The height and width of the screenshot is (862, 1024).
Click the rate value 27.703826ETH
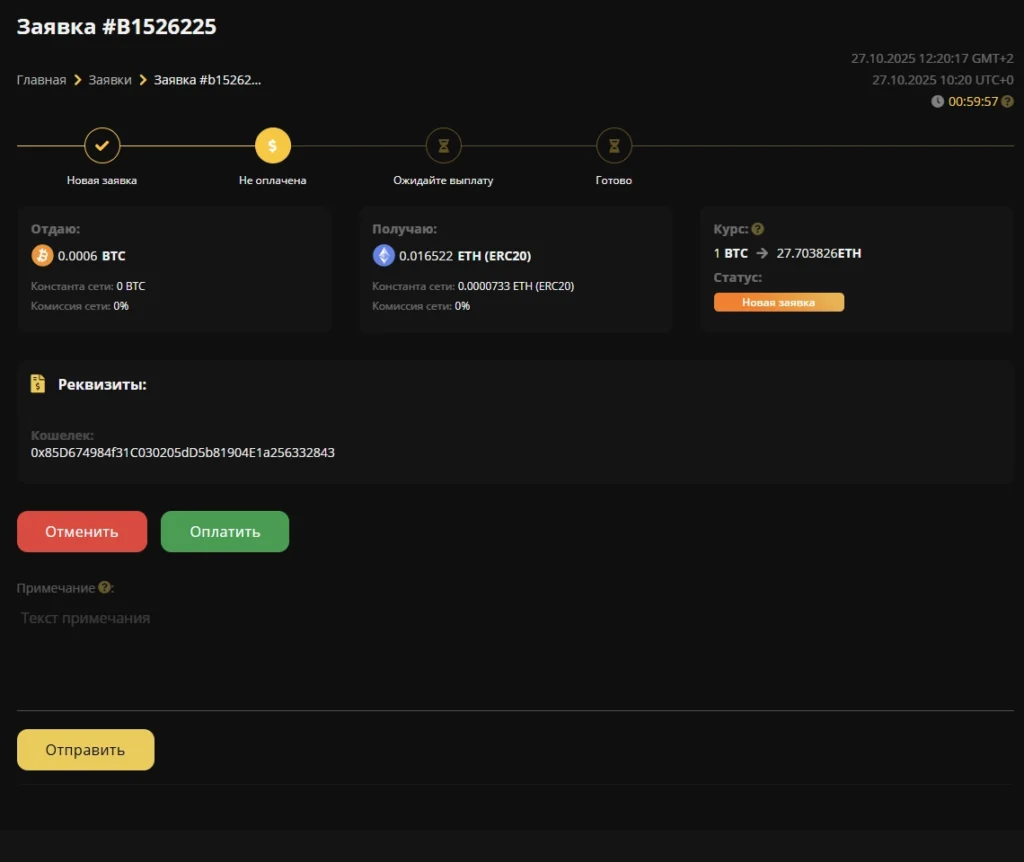[819, 253]
